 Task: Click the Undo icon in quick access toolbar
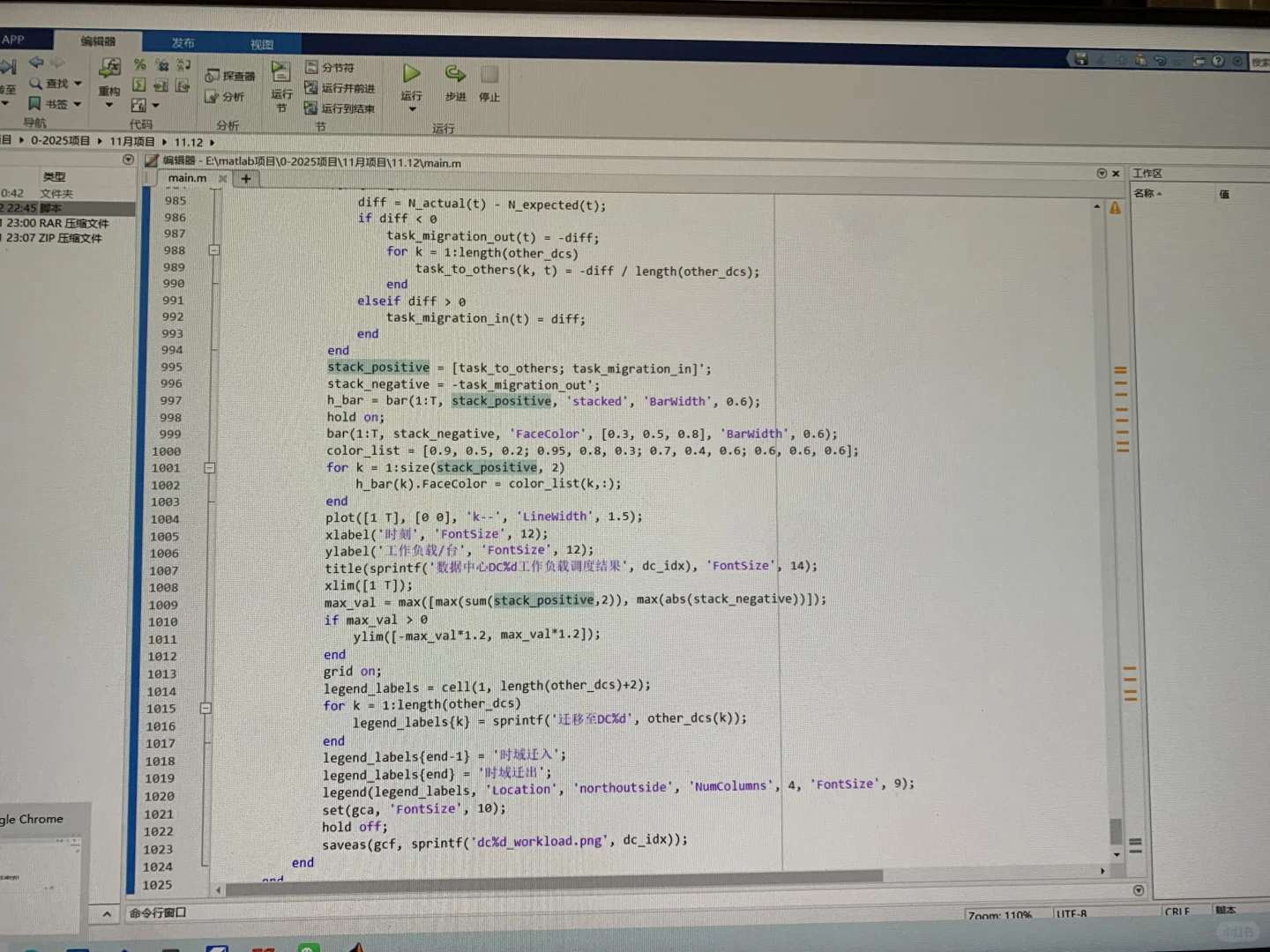point(1161,61)
